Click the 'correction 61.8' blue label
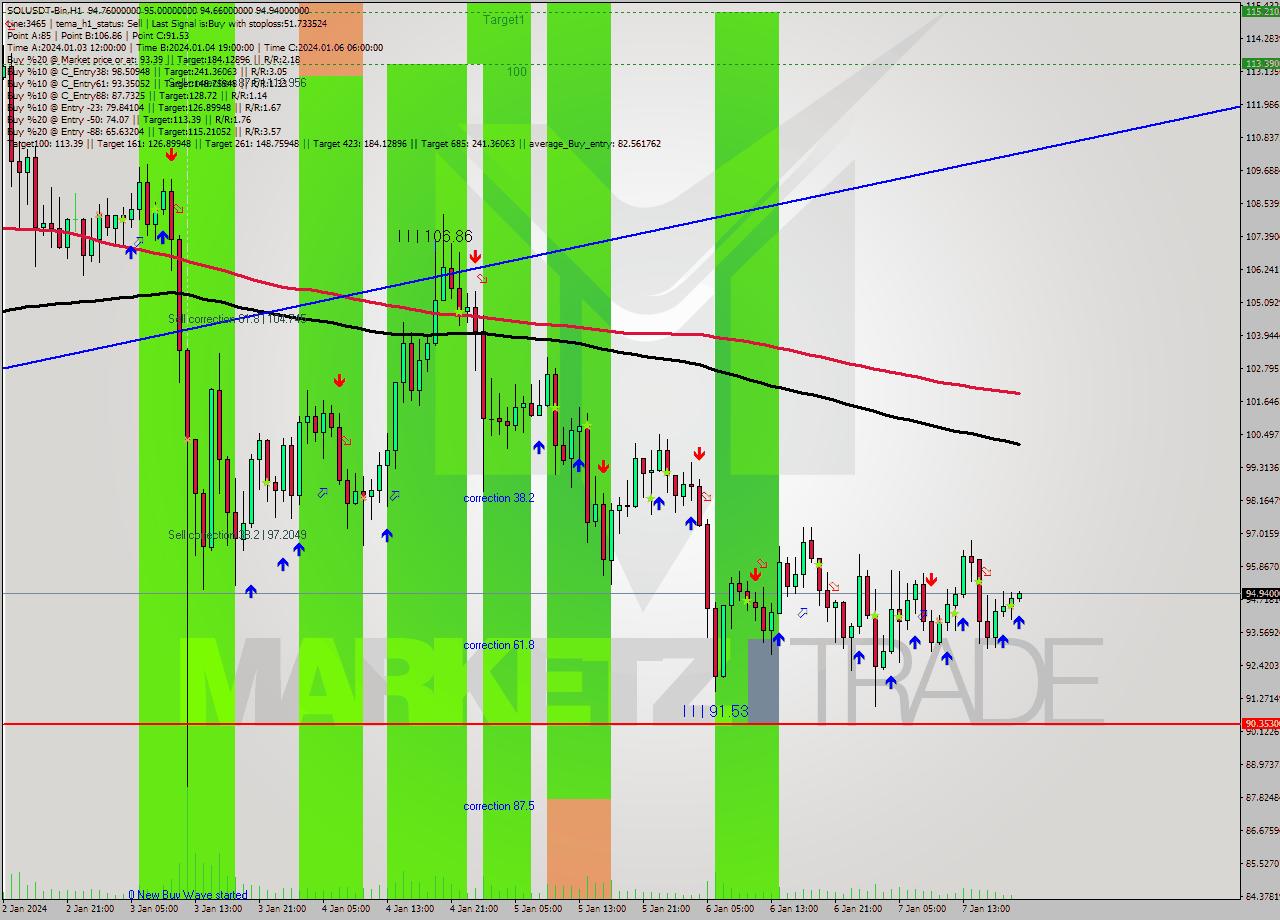The width and height of the screenshot is (1280, 920). [x=498, y=646]
